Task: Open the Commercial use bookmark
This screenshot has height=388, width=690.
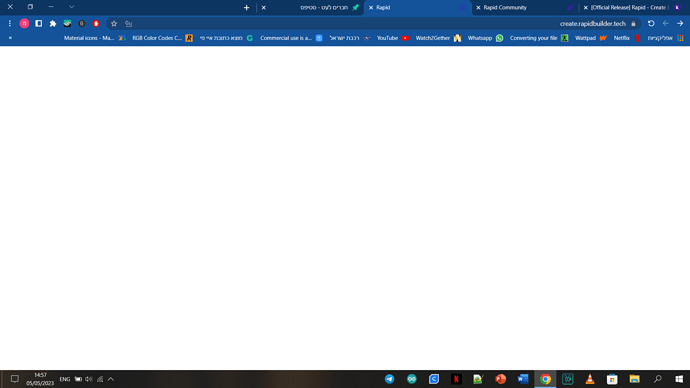Action: pyautogui.click(x=291, y=38)
